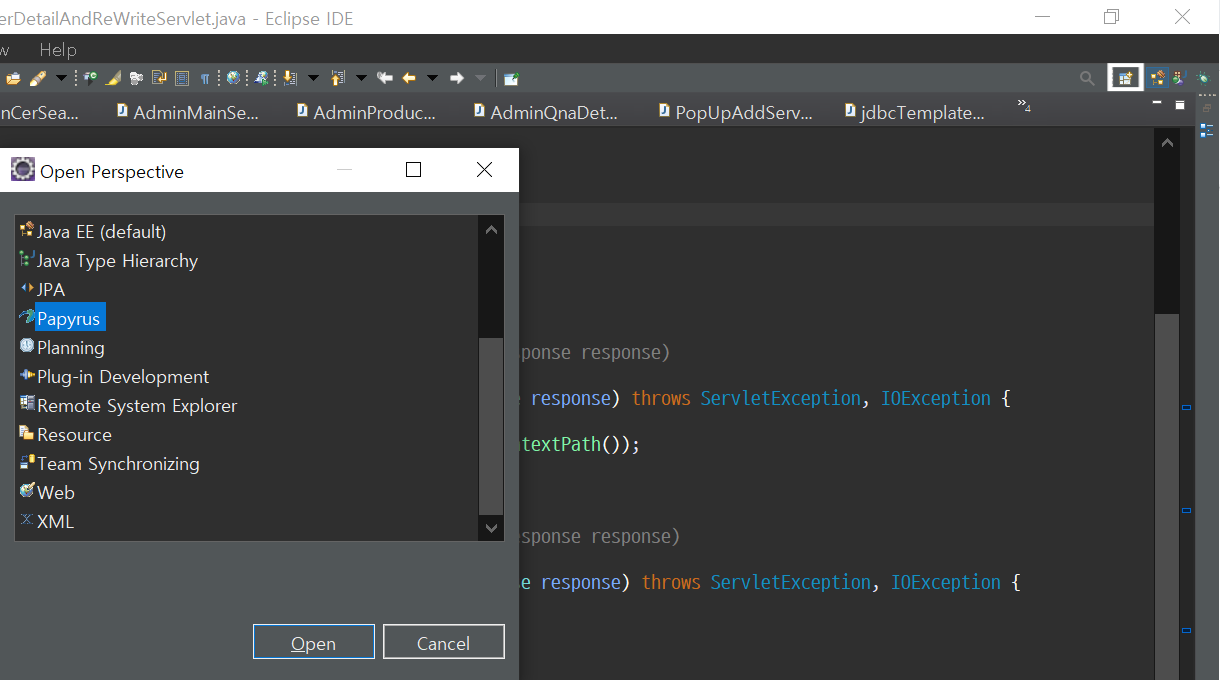This screenshot has height=680, width=1220.
Task: Switch to the AdminQnaDet... editor tab
Action: coord(546,113)
